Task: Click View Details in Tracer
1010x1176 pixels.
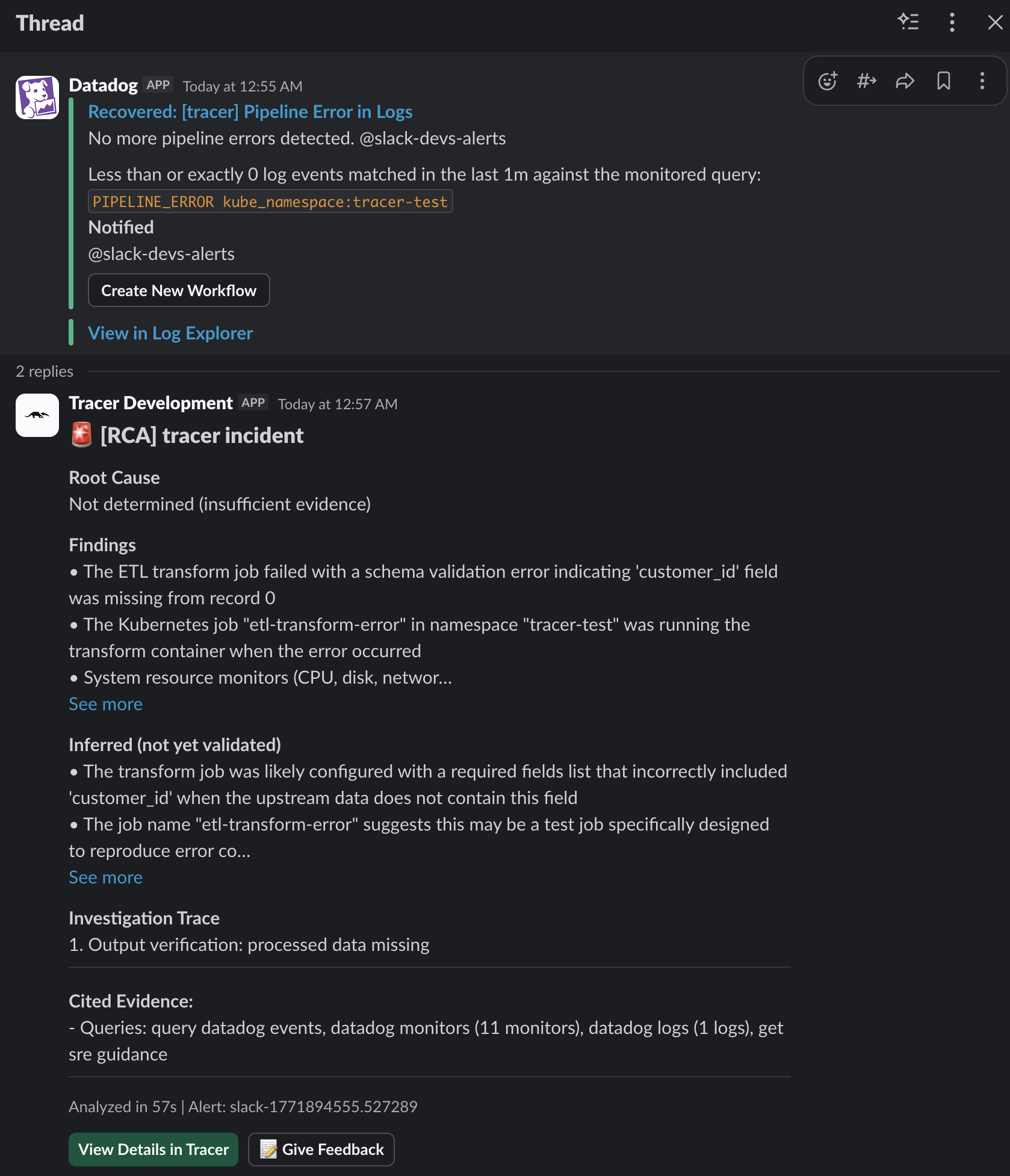Action: point(153,1149)
